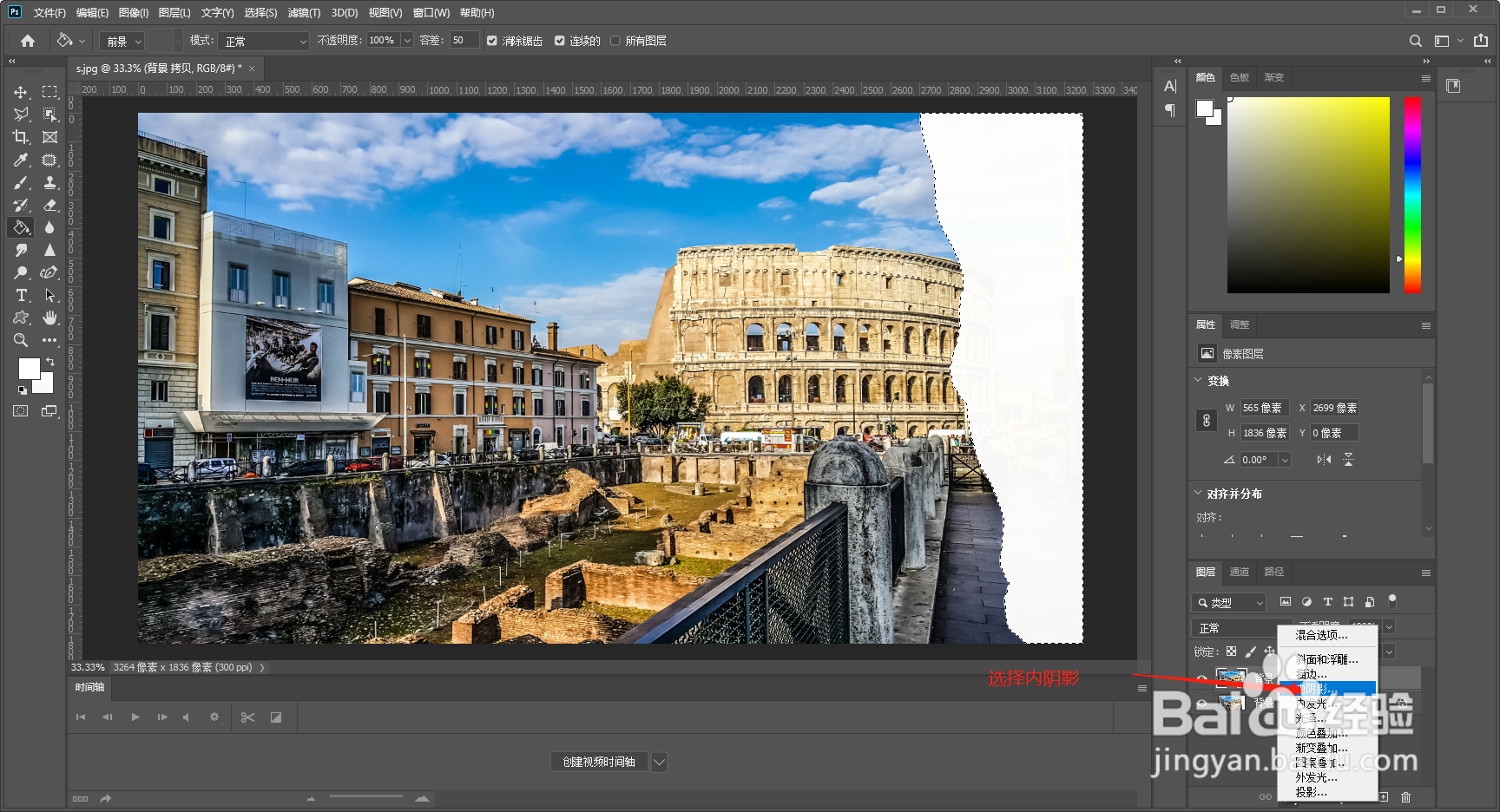Screen dimensions: 1500x812
Task: Select the Smudge tool
Action: pos(21,250)
